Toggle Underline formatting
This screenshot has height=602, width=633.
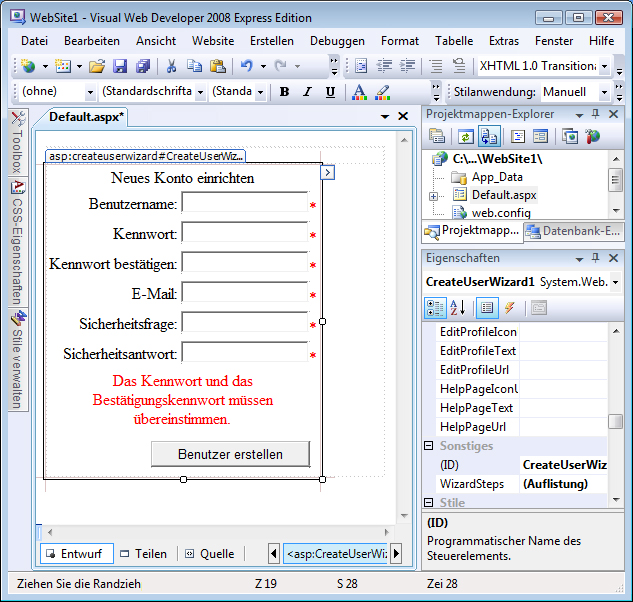click(x=330, y=92)
